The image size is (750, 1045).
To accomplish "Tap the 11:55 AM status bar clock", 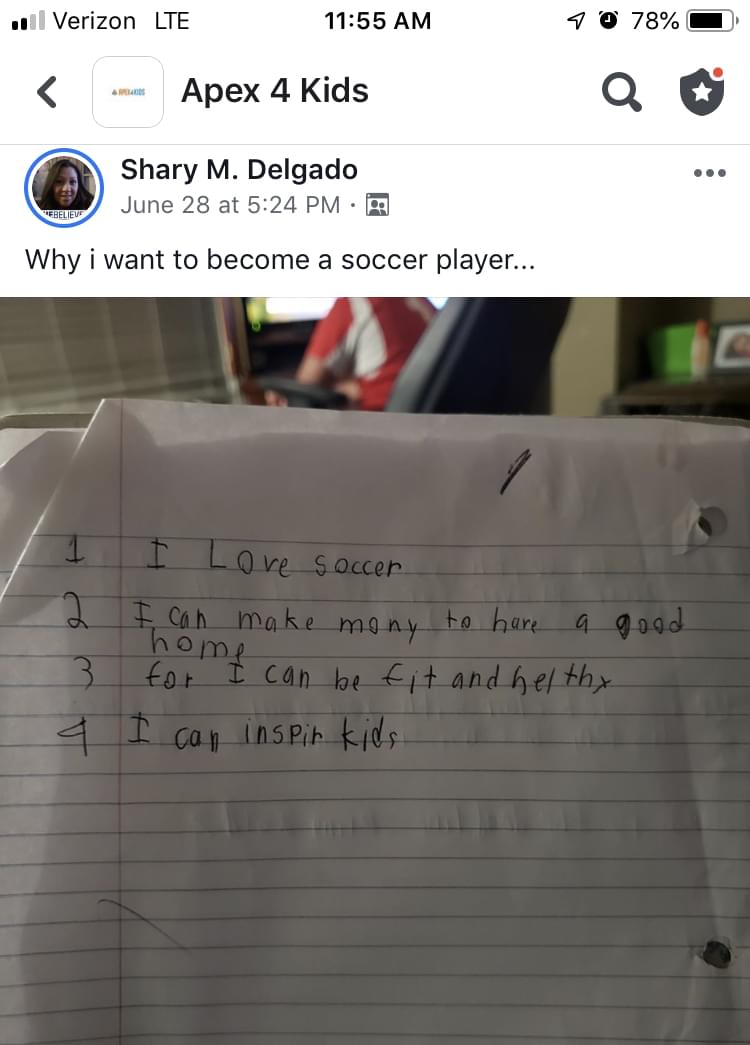I will [x=377, y=21].
